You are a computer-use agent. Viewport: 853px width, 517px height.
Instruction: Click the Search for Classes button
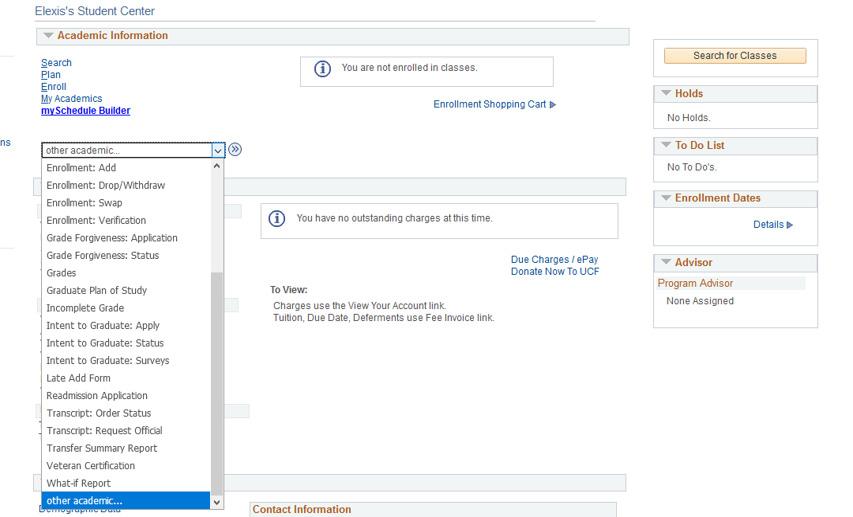tap(734, 56)
